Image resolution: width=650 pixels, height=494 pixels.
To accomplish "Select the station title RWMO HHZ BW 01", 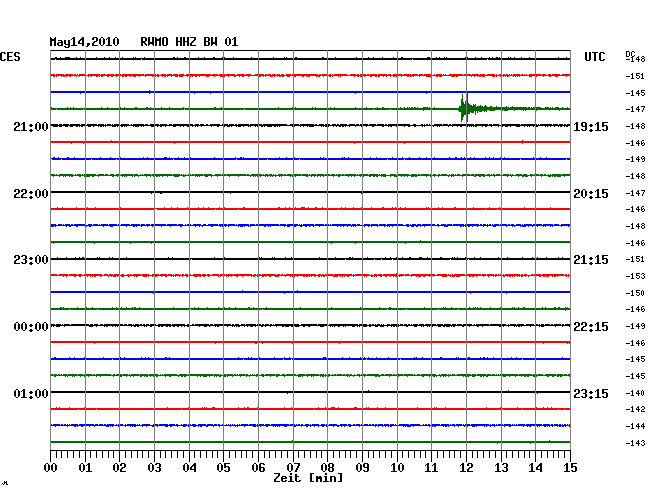I will point(189,42).
